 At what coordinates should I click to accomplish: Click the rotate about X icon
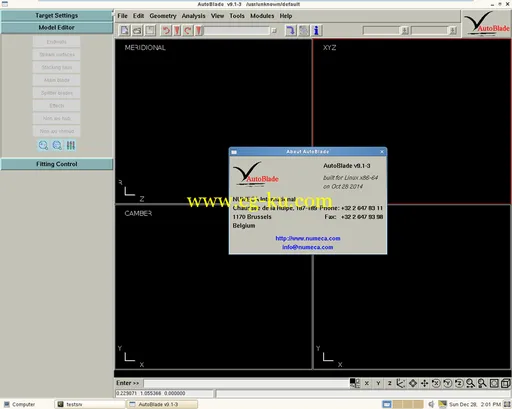tap(436, 383)
